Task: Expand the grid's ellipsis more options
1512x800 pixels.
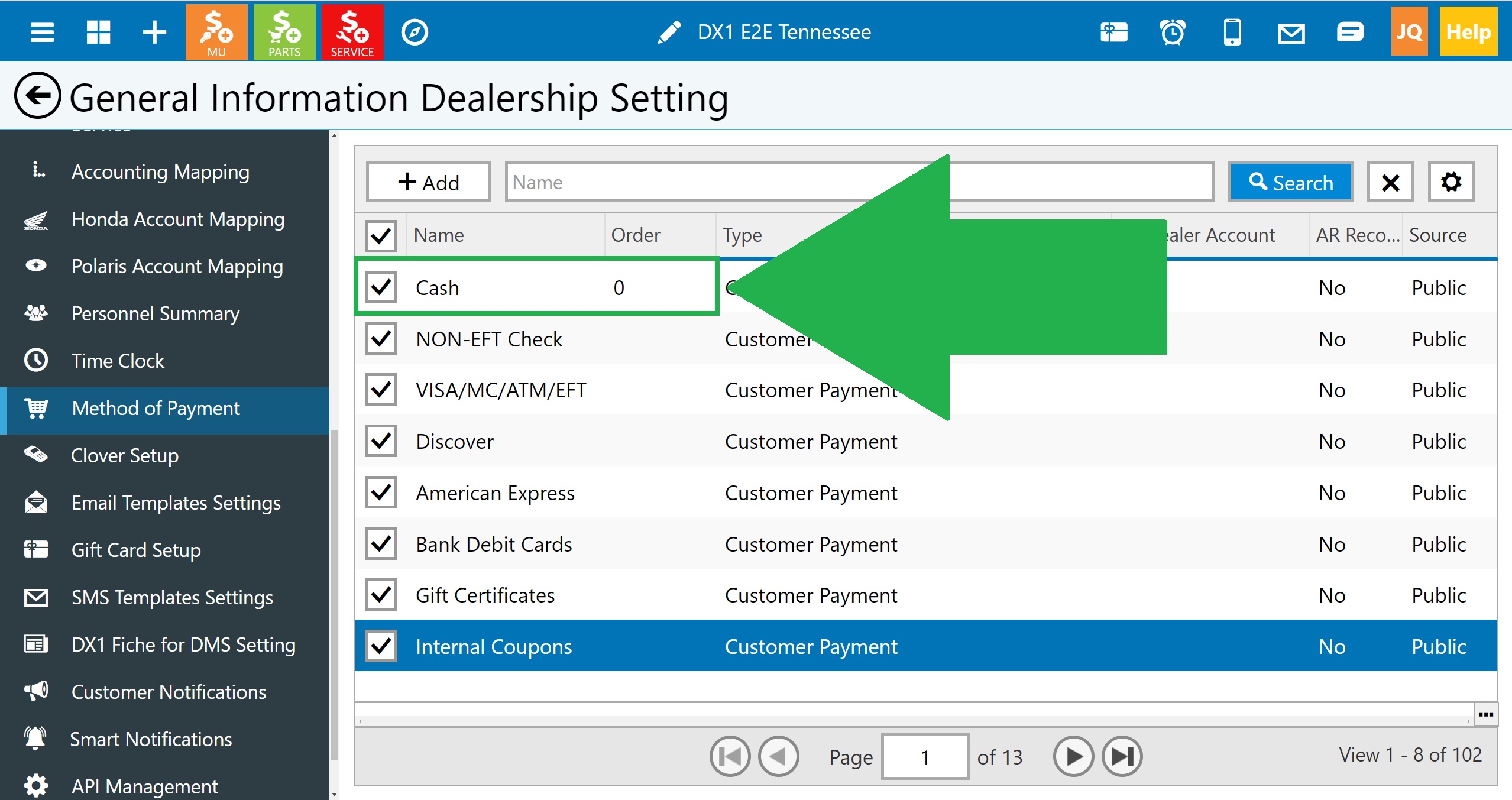Action: [1485, 715]
